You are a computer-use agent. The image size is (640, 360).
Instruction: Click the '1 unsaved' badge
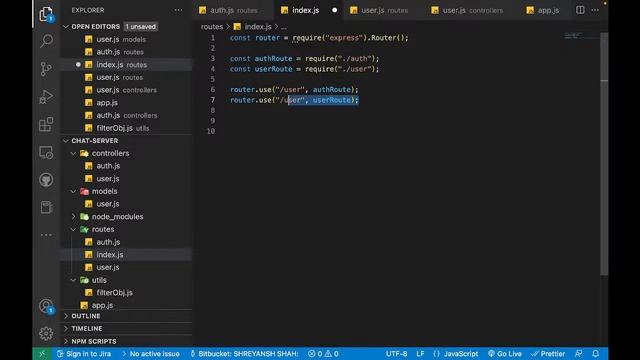[x=140, y=27]
